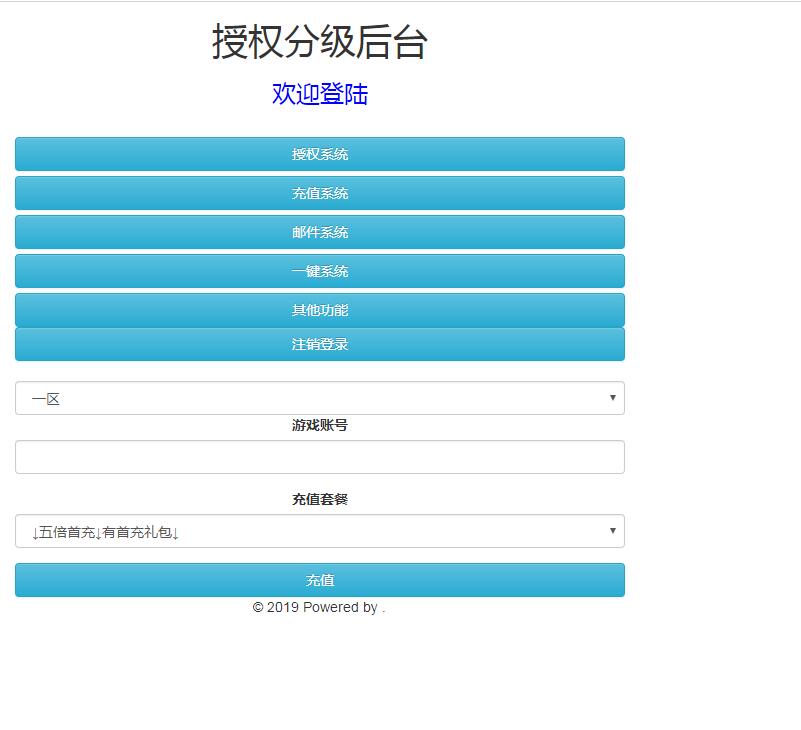Click the 欢迎登陆 link
Screen dimensions: 801x730
320,94
